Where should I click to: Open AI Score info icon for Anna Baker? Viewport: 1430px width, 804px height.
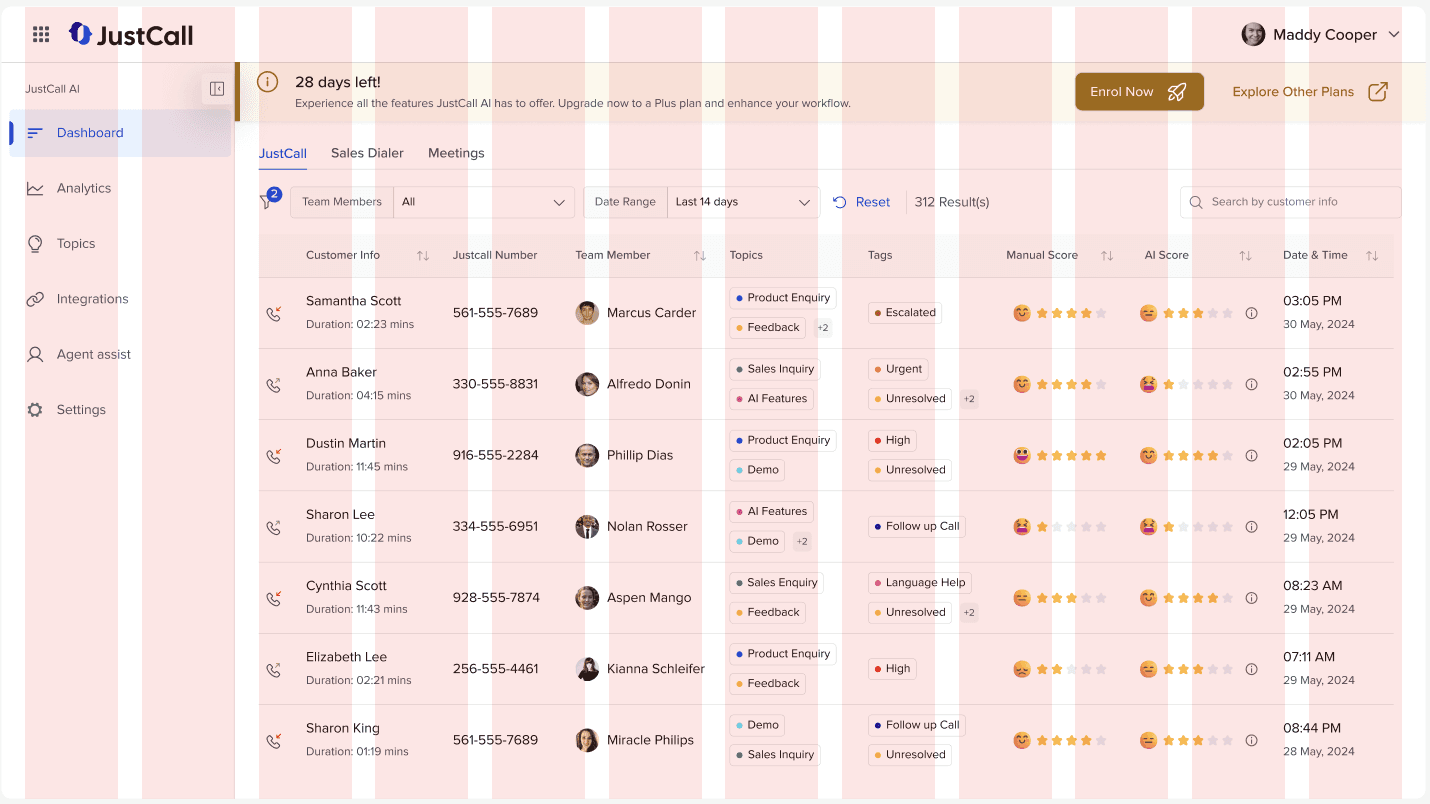point(1251,384)
